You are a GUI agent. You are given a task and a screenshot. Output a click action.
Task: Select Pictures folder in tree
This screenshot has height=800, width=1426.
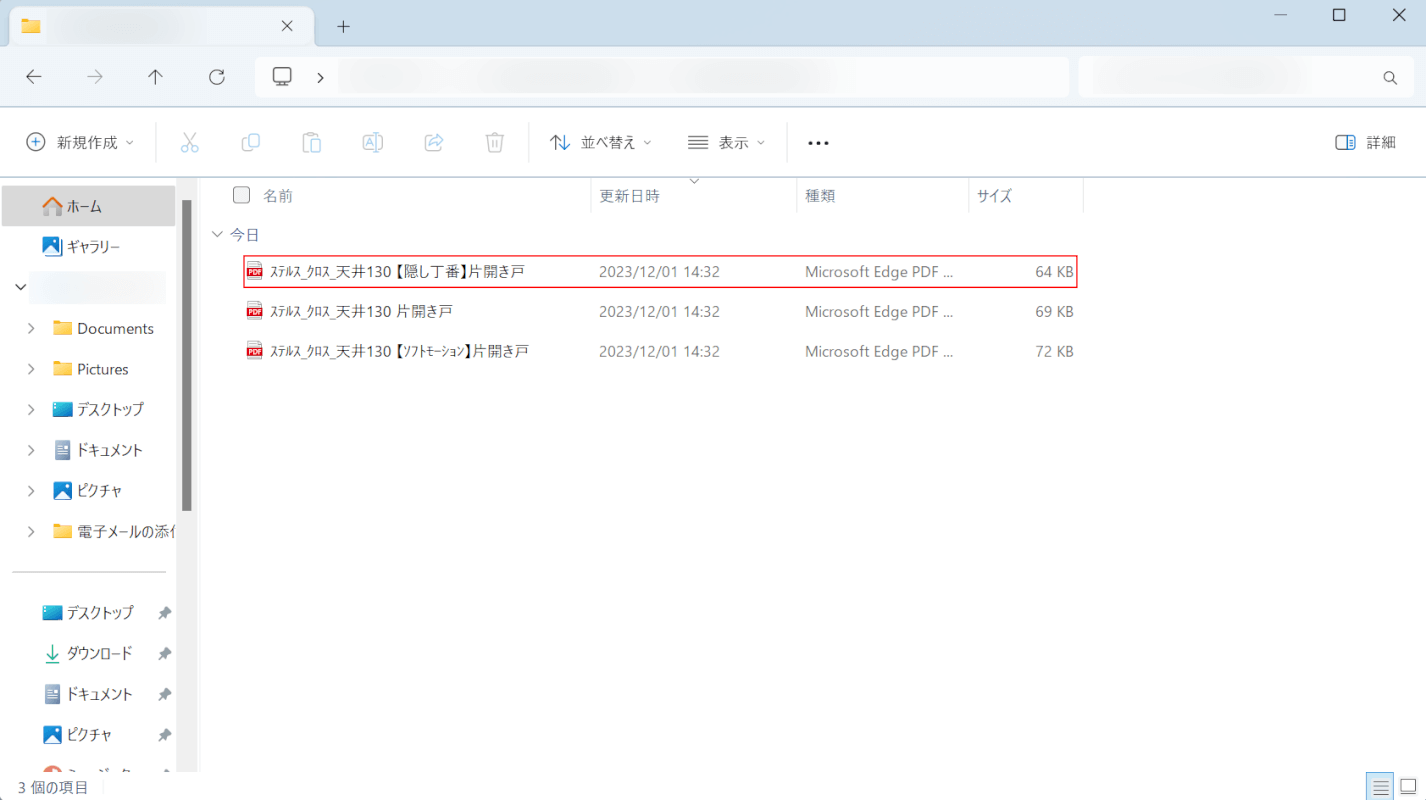(x=102, y=369)
